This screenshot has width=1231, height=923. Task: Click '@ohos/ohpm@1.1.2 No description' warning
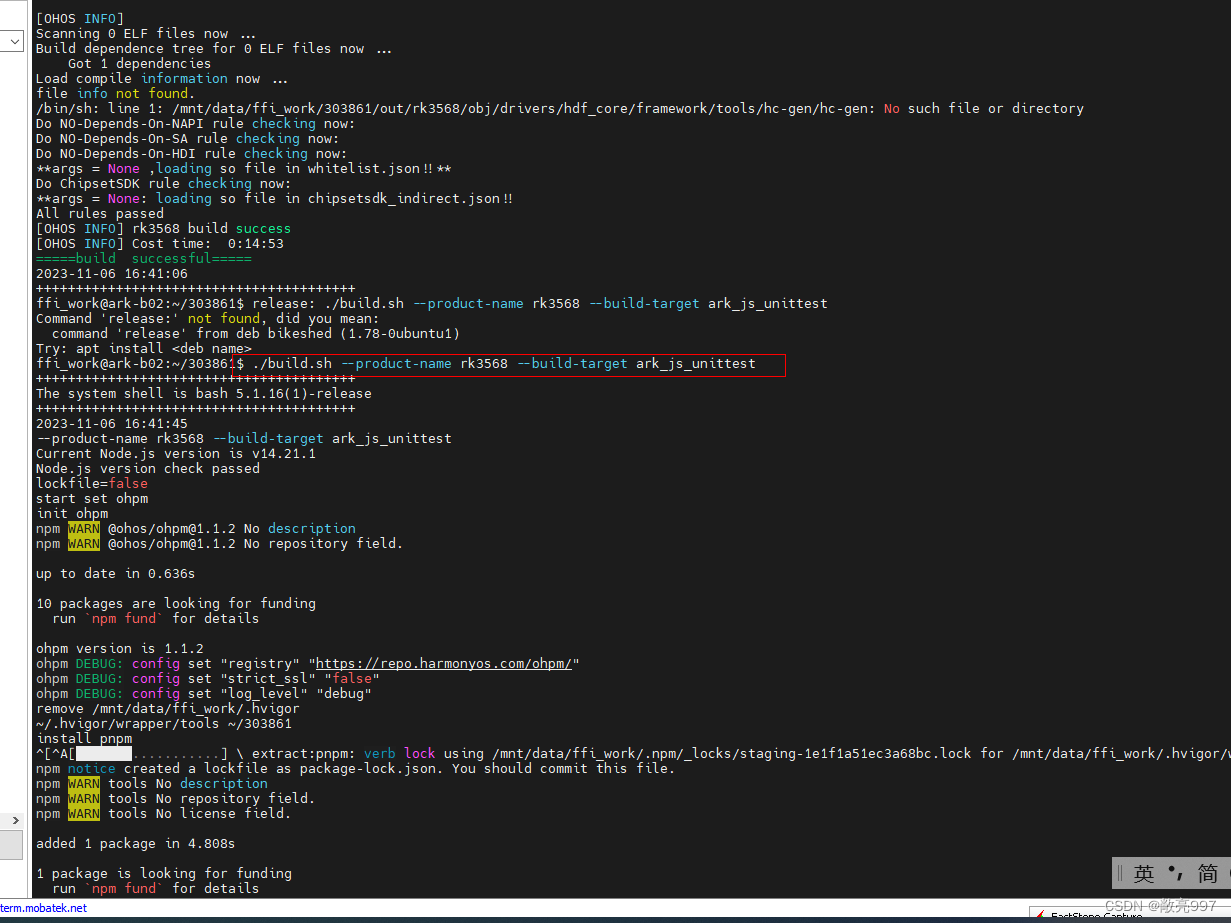click(x=196, y=528)
